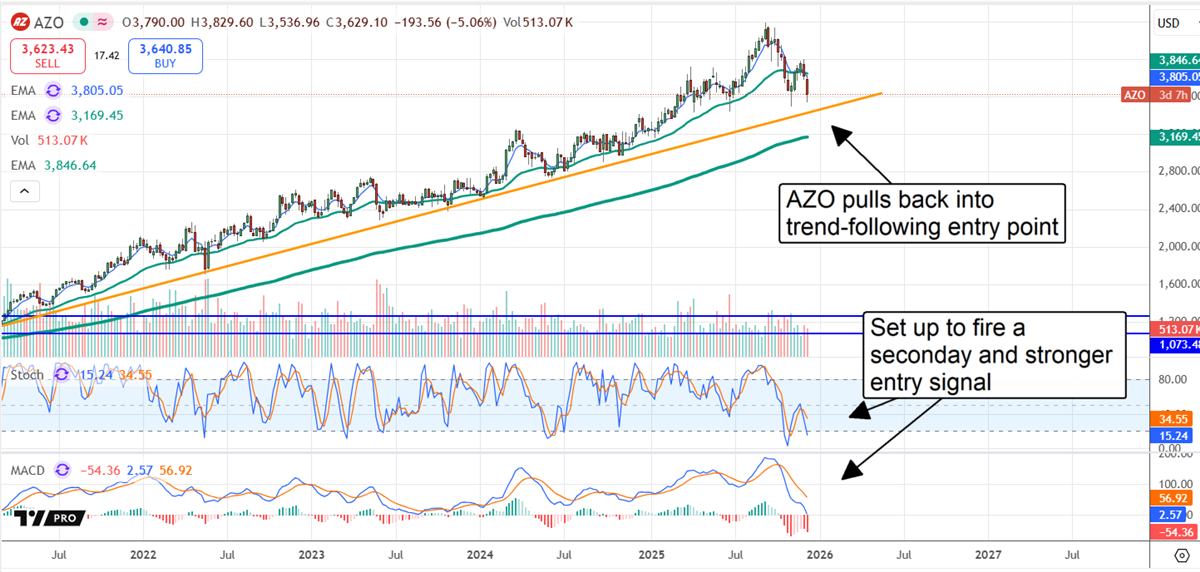
Task: Click the MACD indicator label
Action: point(30,469)
